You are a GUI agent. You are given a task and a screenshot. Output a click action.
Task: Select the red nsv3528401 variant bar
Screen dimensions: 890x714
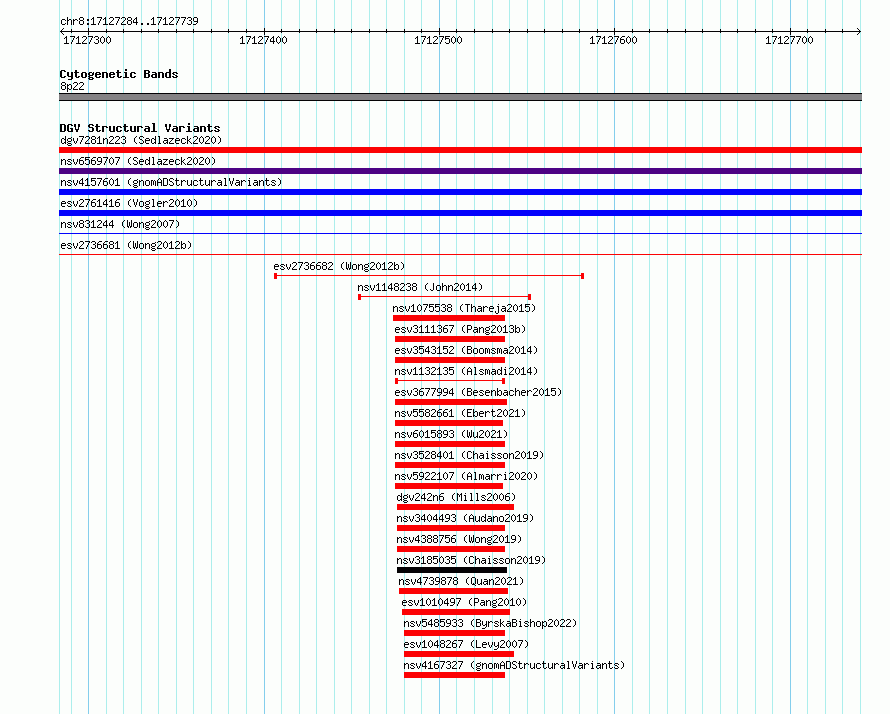450,465
